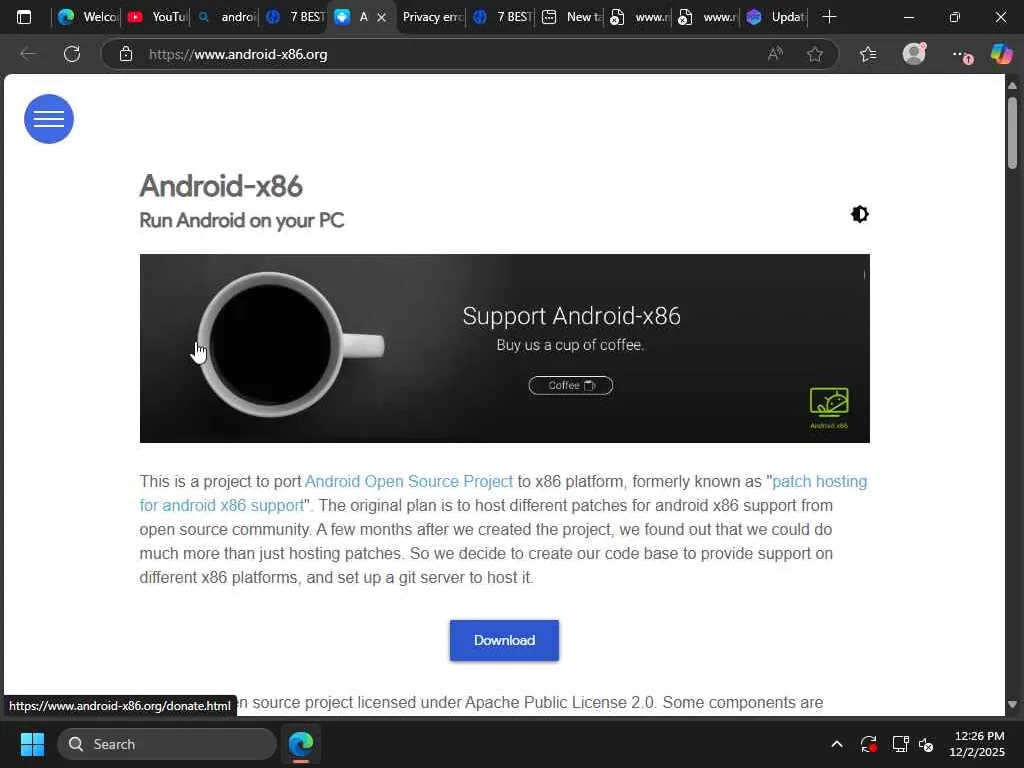Open a new browser tab

pos(829,17)
